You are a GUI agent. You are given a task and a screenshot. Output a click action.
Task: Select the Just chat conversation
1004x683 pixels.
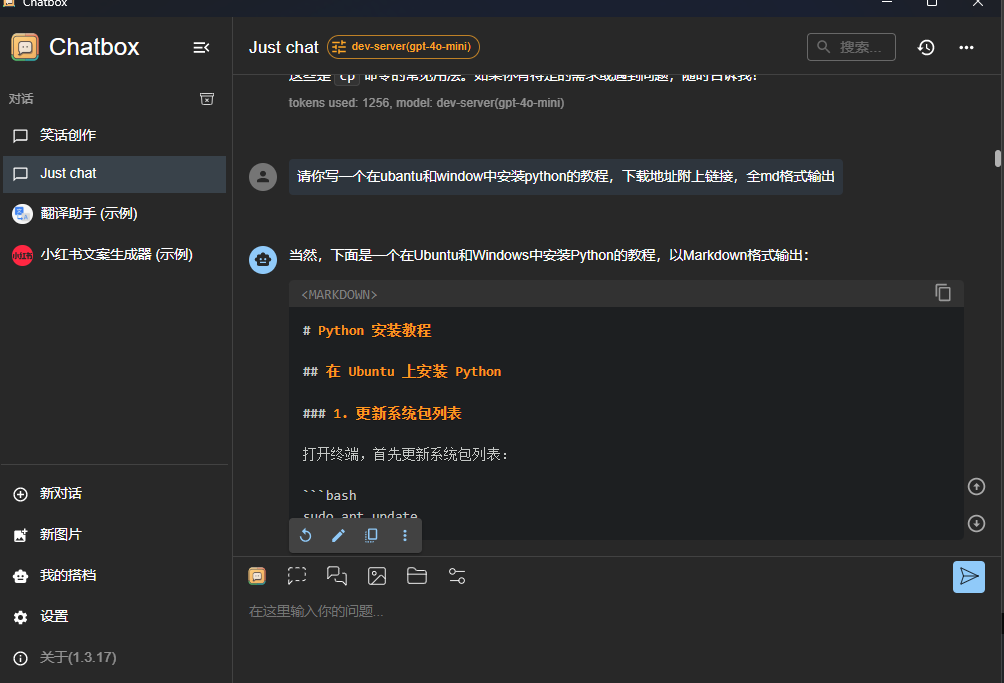[x=115, y=173]
